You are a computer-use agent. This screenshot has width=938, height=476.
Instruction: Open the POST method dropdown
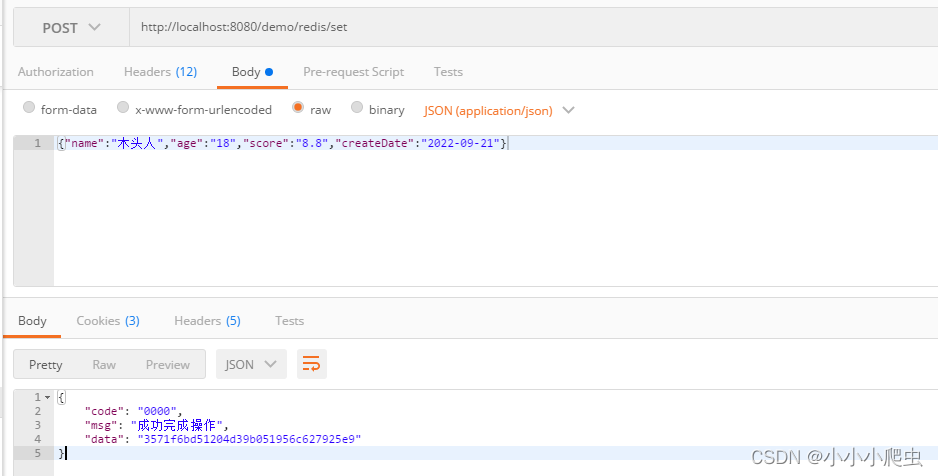point(71,28)
